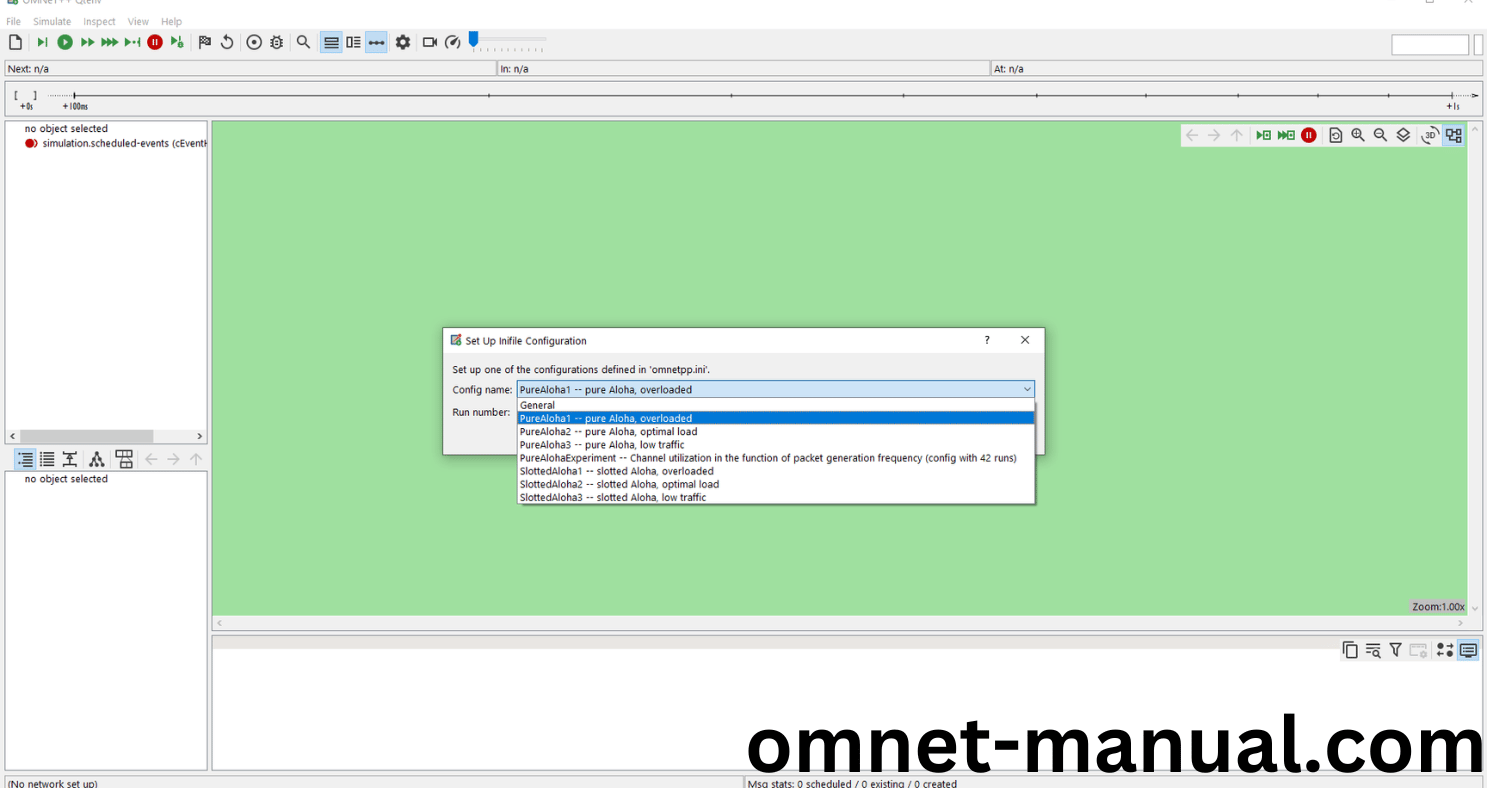Viewport: 1487px width, 788px height.
Task: Toggle the highlighted three-dot button left of gear
Action: click(x=376, y=42)
